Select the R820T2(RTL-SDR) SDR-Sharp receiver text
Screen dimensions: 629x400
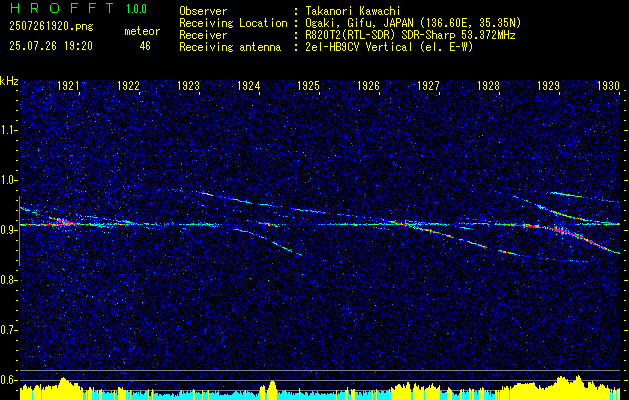(410, 35)
